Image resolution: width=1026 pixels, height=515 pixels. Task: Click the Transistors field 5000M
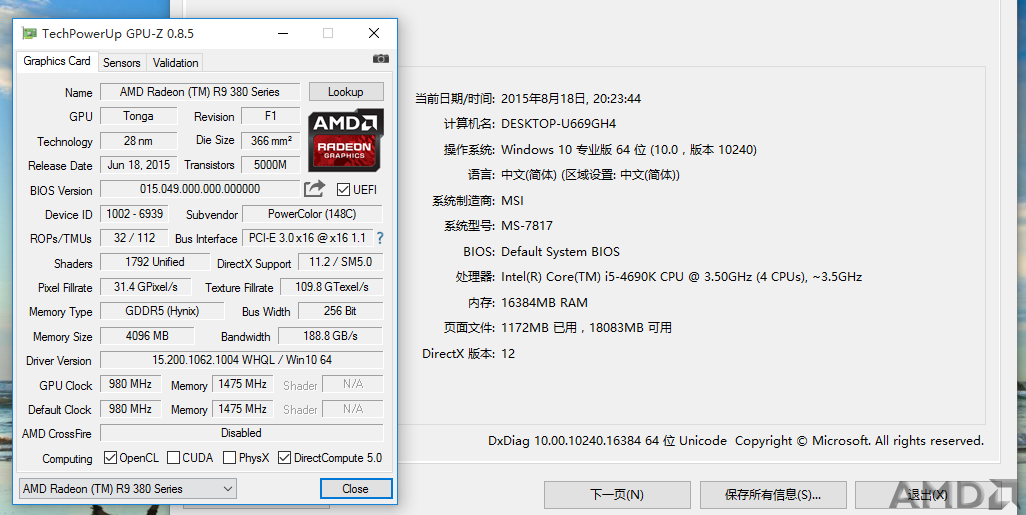point(270,165)
